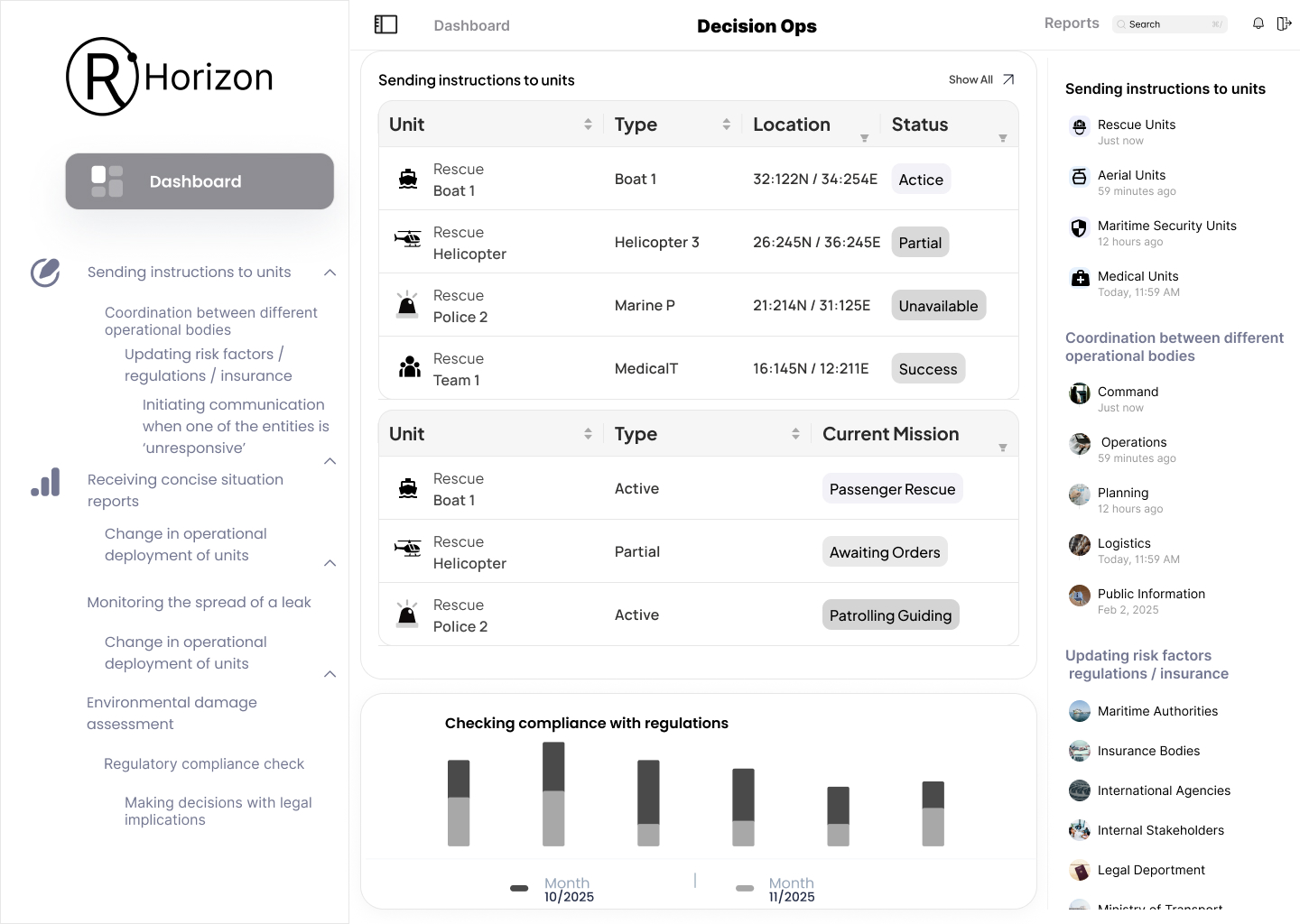Click the Search input field
Image resolution: width=1300 pixels, height=924 pixels.
click(1169, 24)
